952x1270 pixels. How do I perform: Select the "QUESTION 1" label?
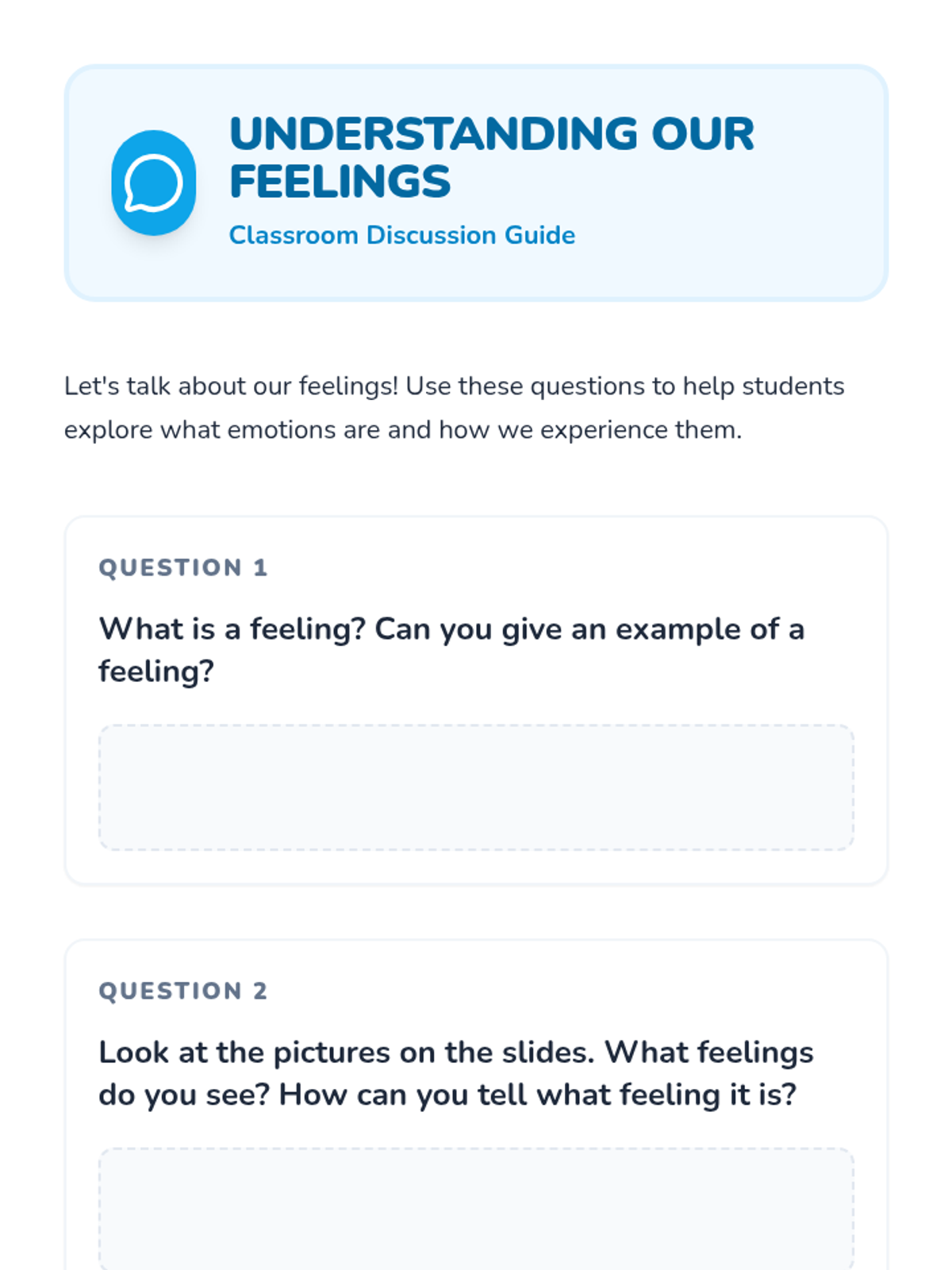click(x=182, y=568)
